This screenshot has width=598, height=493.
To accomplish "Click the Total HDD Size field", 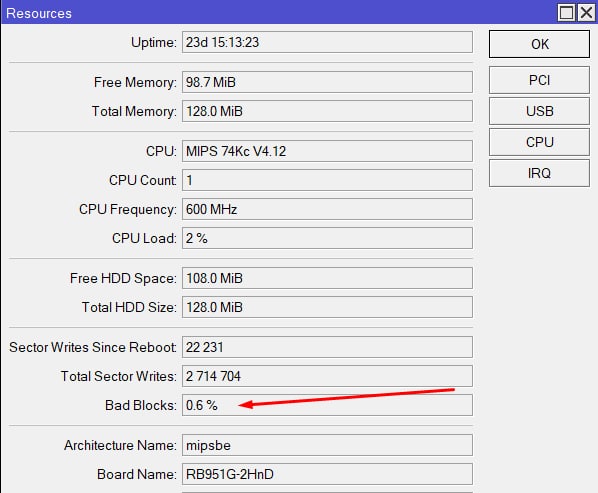I will 327,307.
